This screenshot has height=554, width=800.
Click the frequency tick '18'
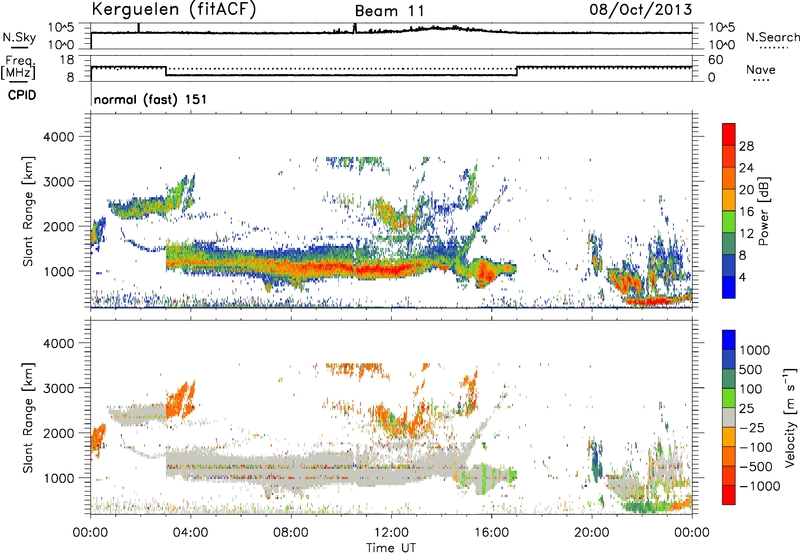pos(67,60)
